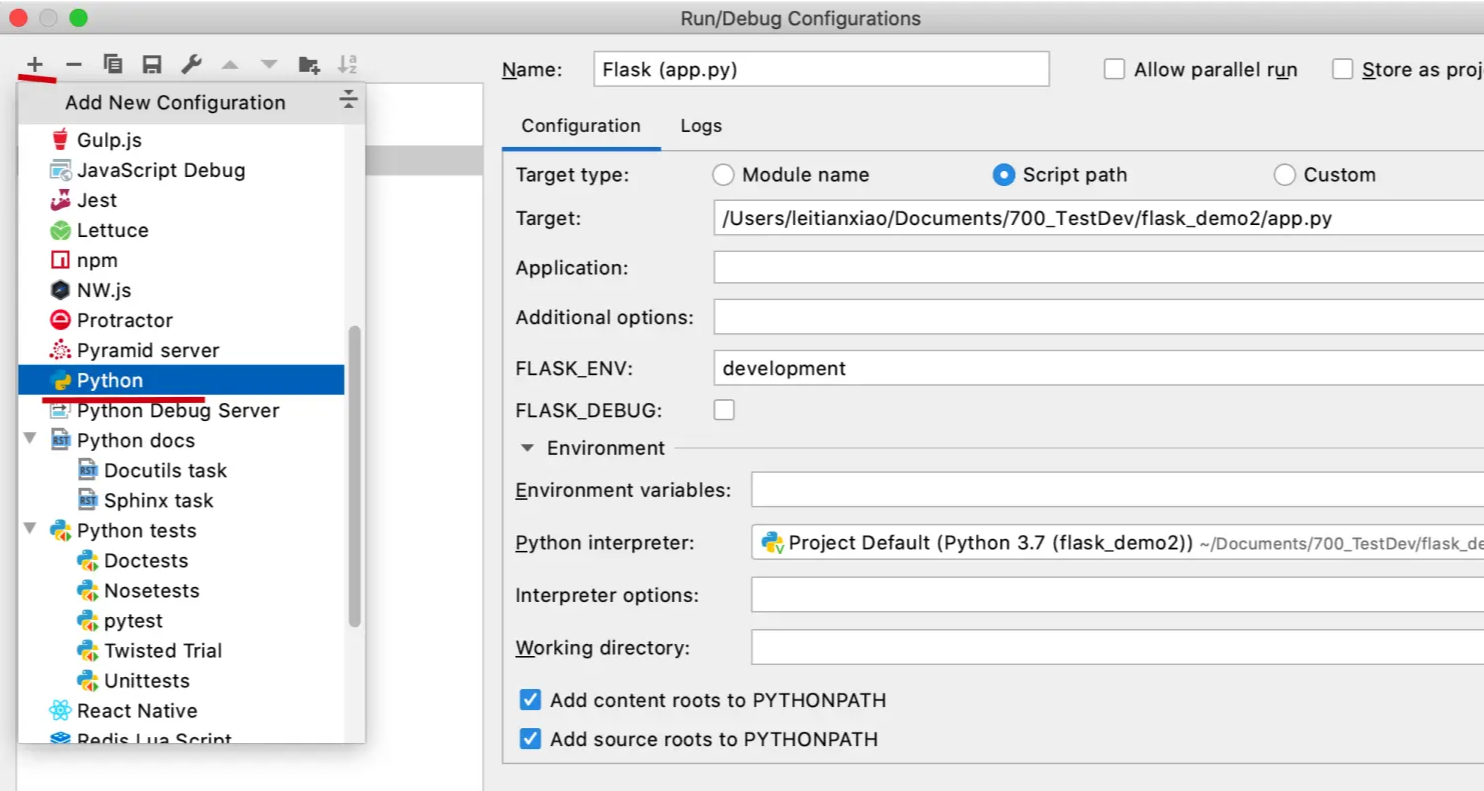Collapse the Python tests group

click(30, 529)
